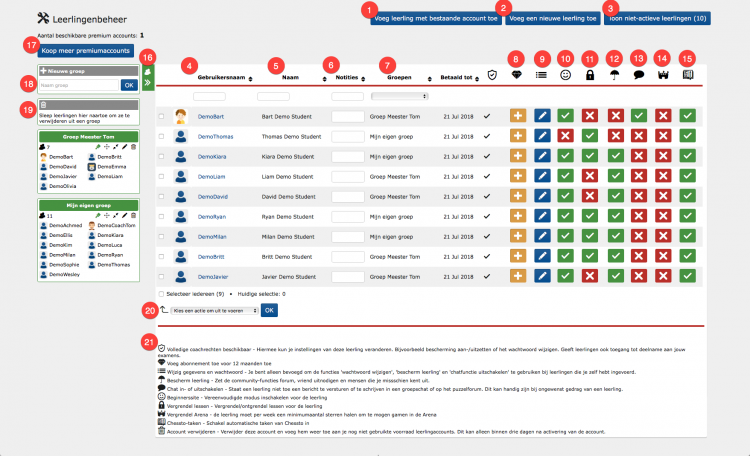
Task: Tick the checkbox for the DemoBart row
Action: pyautogui.click(x=161, y=116)
